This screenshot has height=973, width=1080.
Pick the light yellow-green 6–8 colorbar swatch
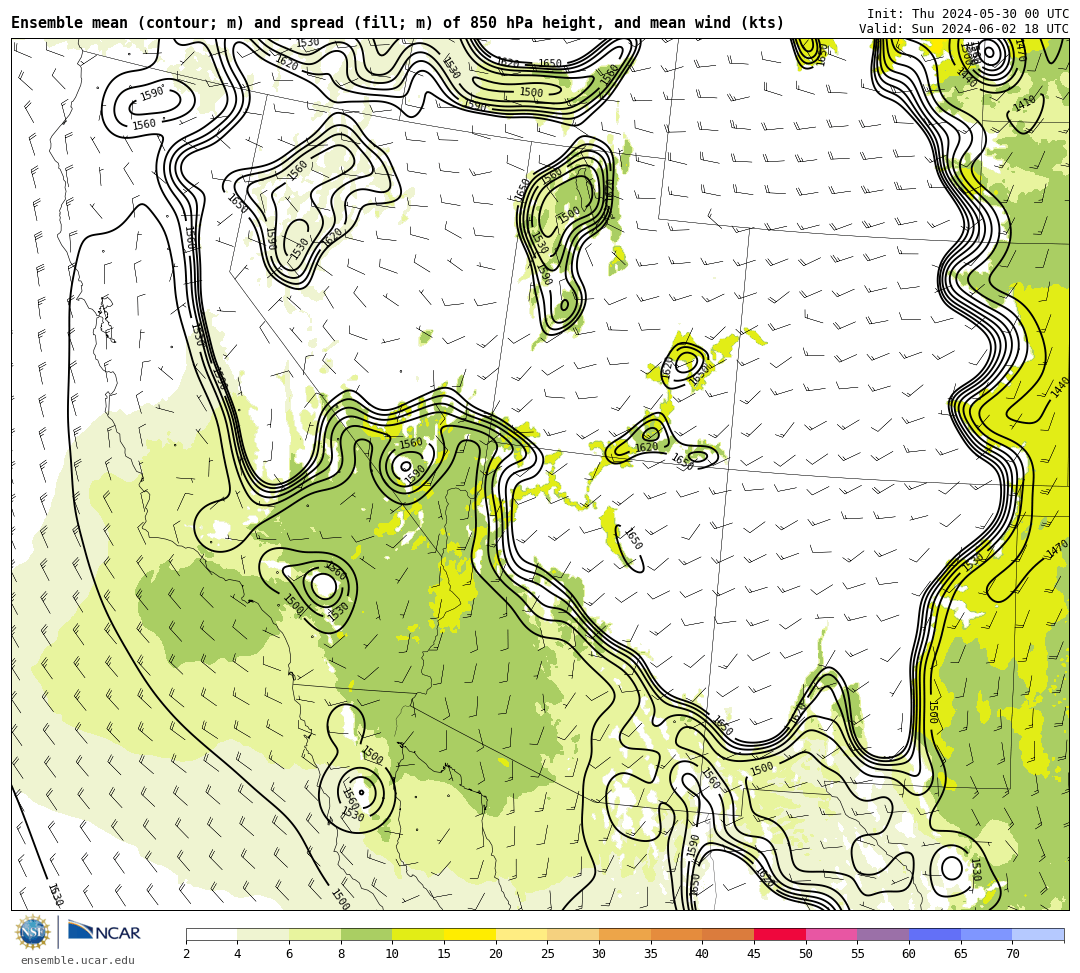pyautogui.click(x=315, y=934)
